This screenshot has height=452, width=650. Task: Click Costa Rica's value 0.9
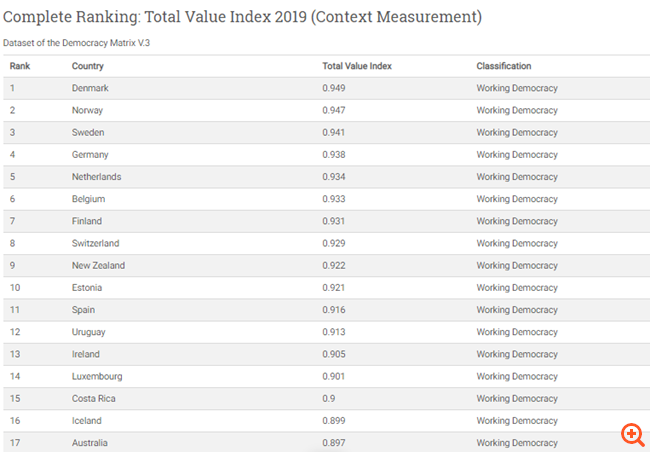[329, 398]
